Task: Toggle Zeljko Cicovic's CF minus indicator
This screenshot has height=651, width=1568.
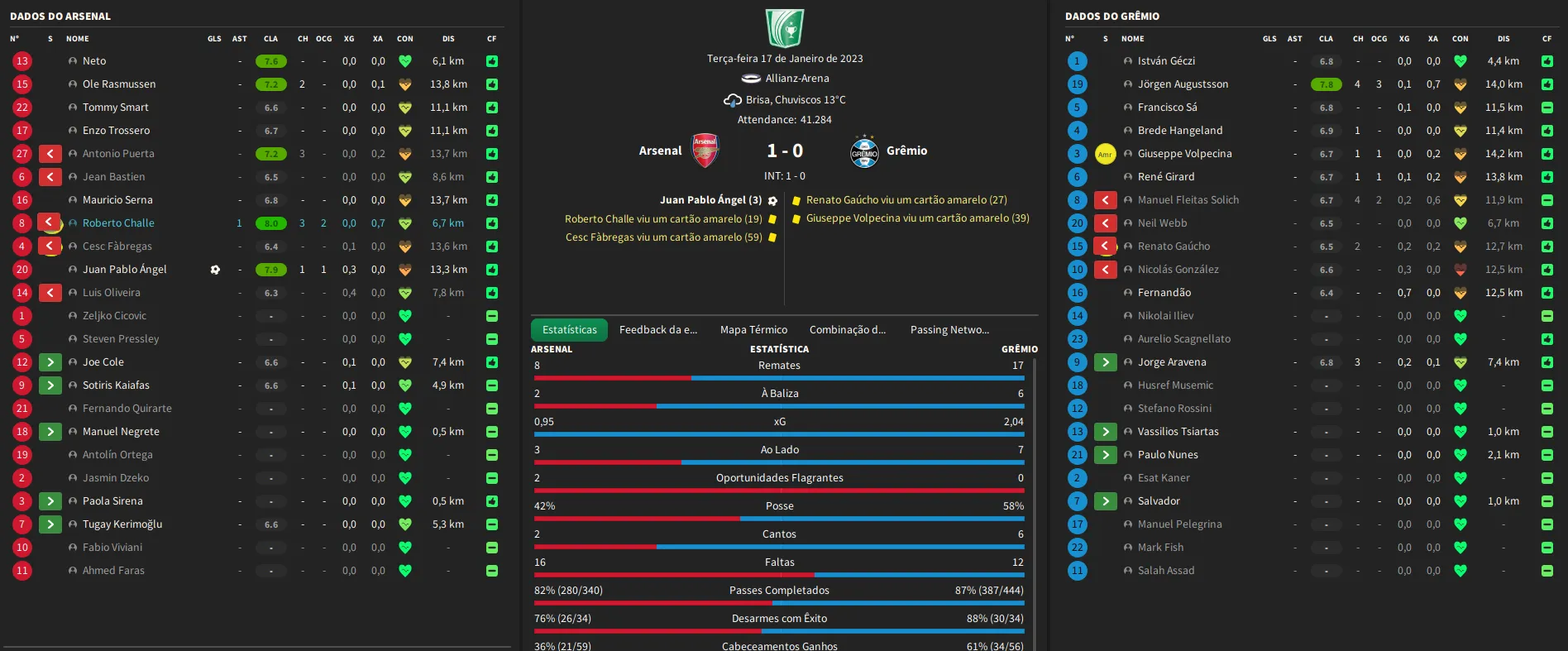Action: coord(492,316)
